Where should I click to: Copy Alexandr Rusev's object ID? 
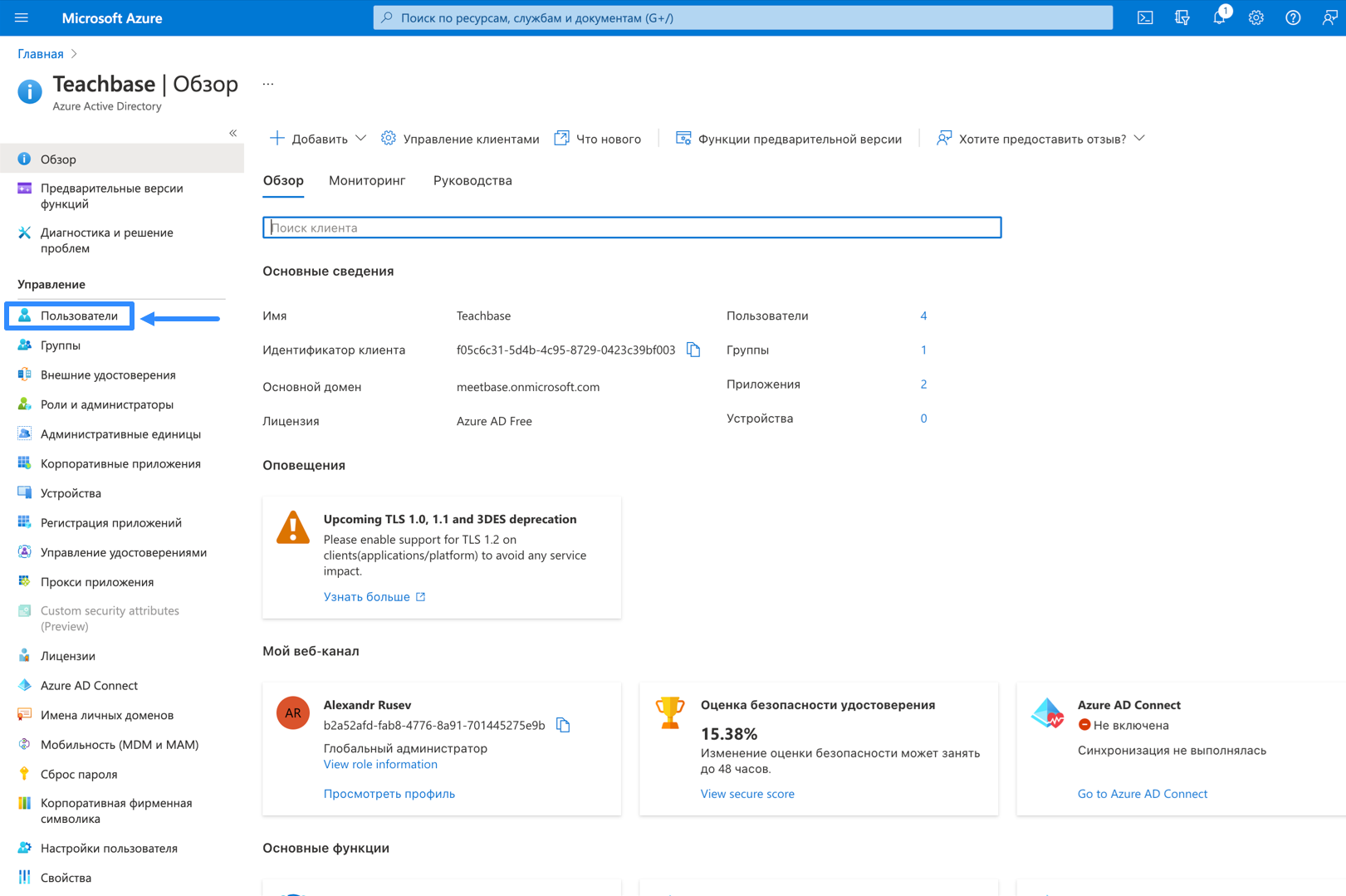[563, 725]
